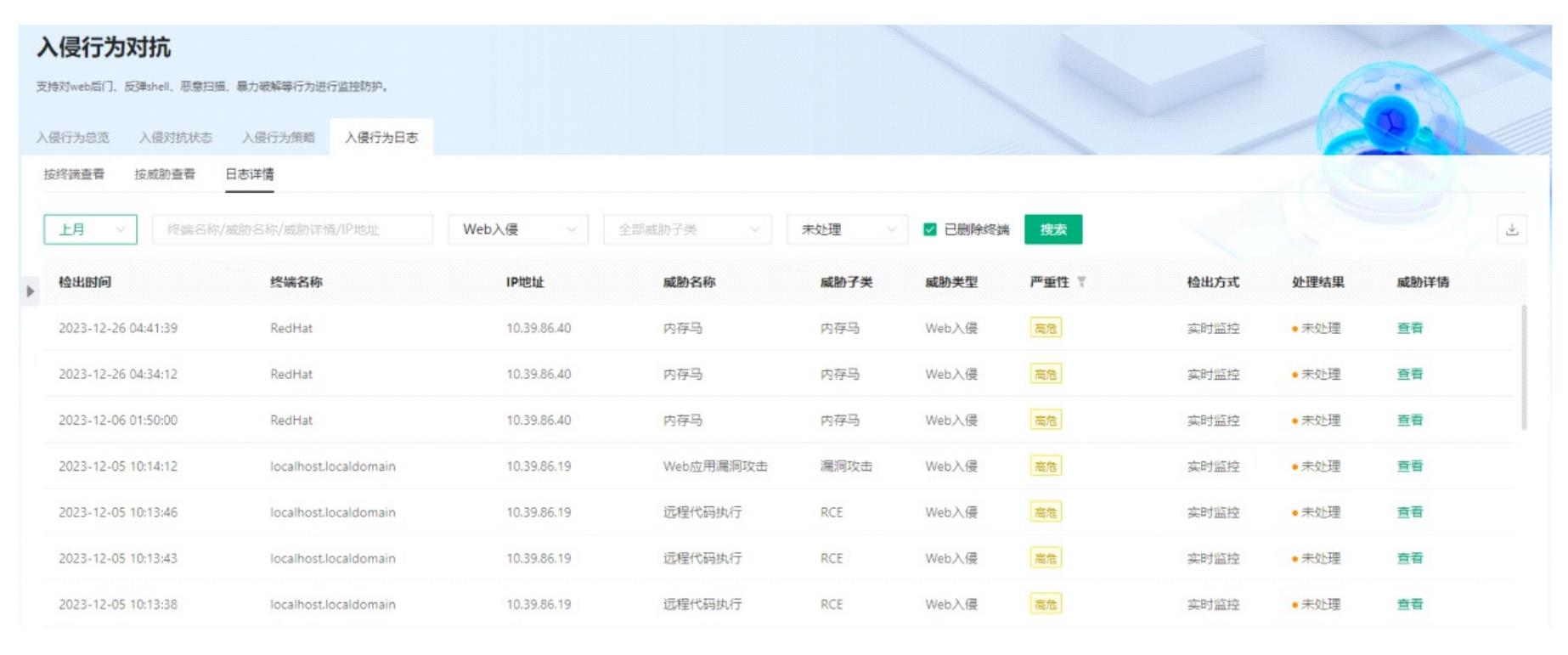
Task: Click RedHat terminal name in the 04:34:12 row
Action: pos(291,374)
